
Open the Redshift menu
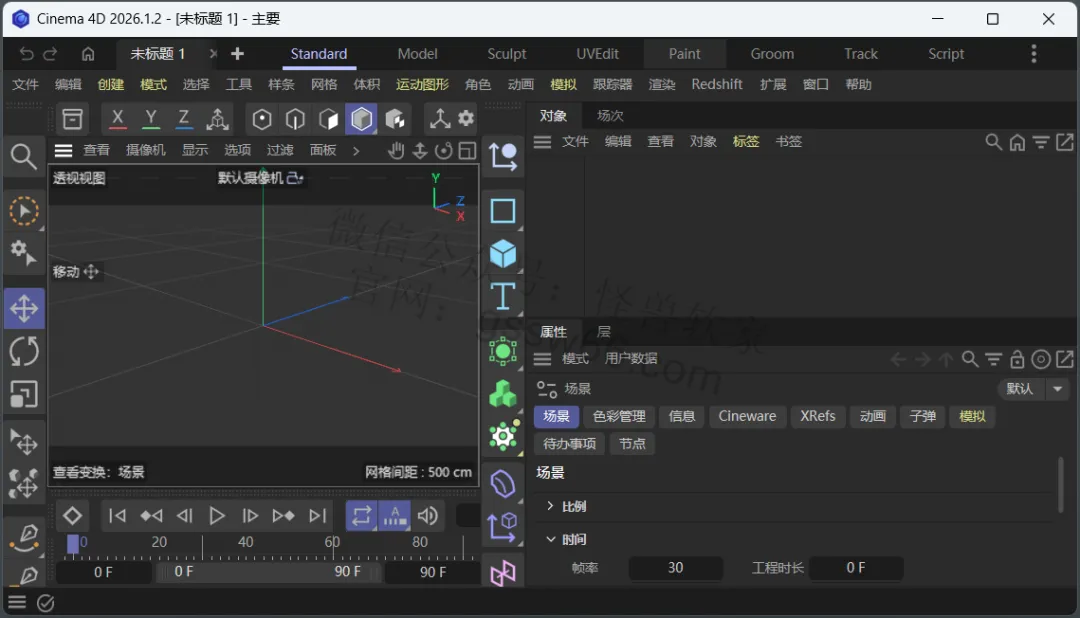(717, 84)
